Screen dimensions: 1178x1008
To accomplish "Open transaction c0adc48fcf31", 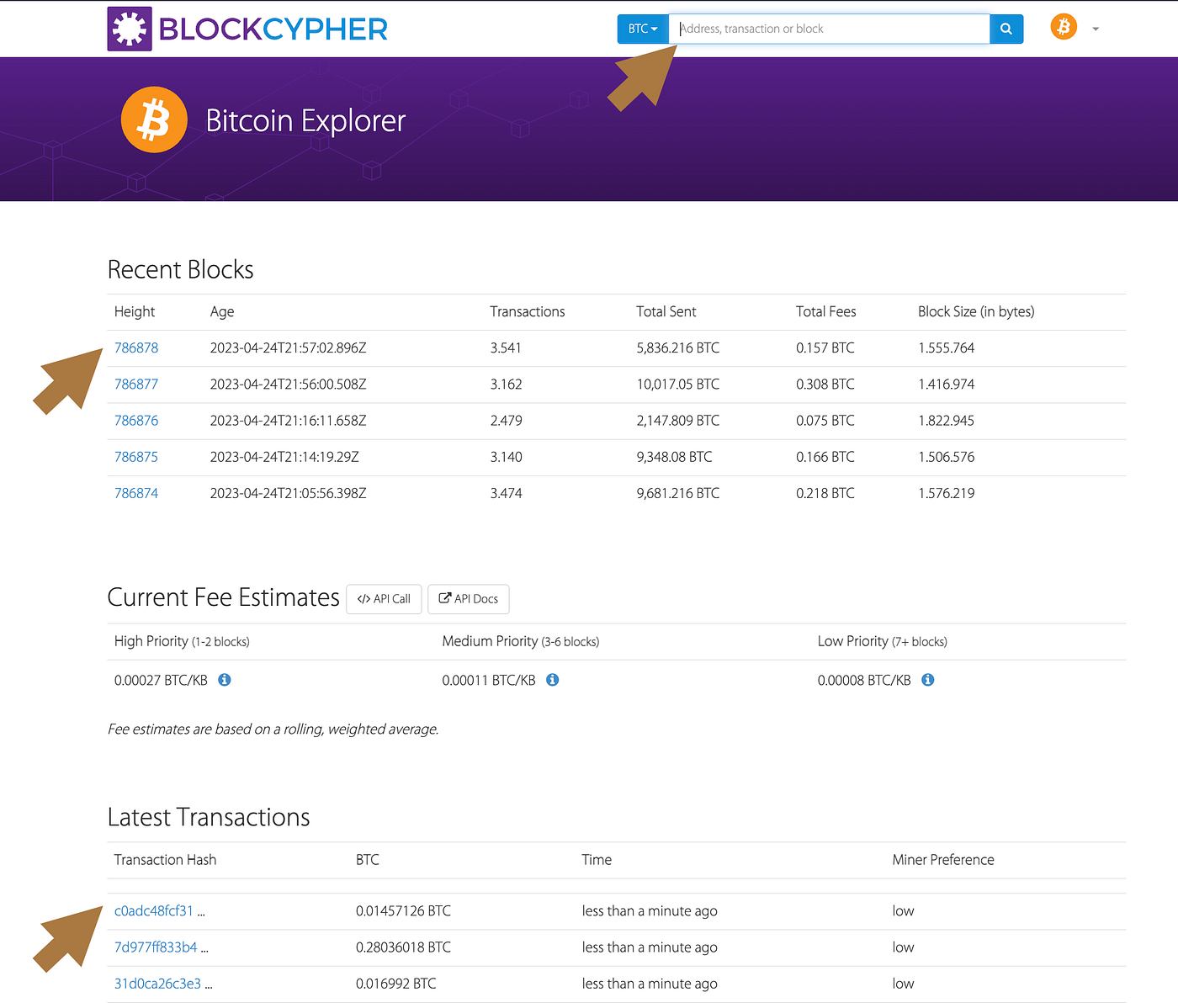I will point(154,911).
